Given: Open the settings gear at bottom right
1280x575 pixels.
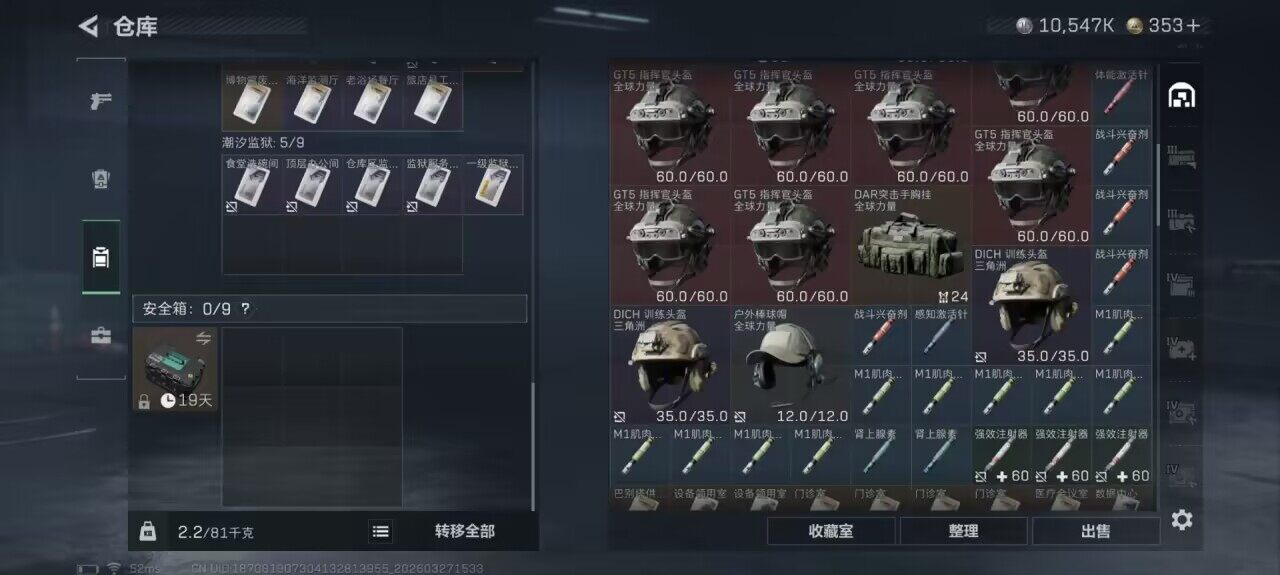Looking at the screenshot, I should point(1182,520).
